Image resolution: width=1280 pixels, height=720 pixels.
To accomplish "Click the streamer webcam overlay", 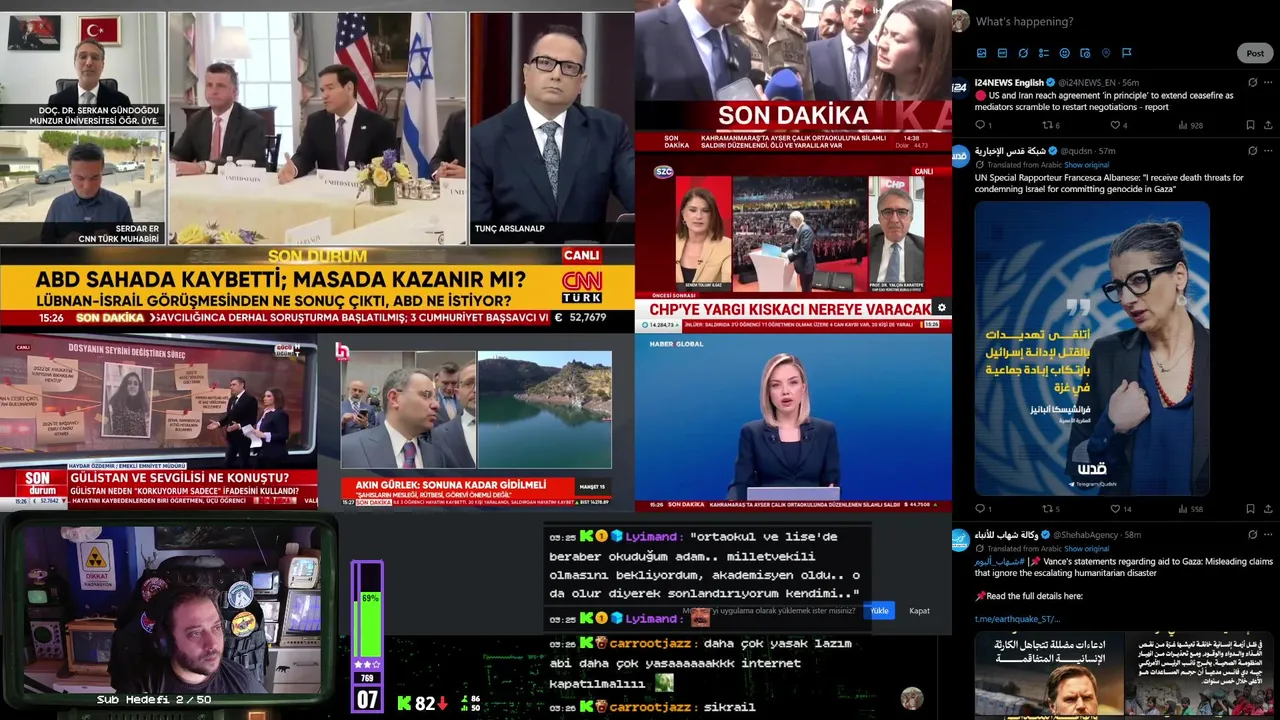I will pos(170,612).
